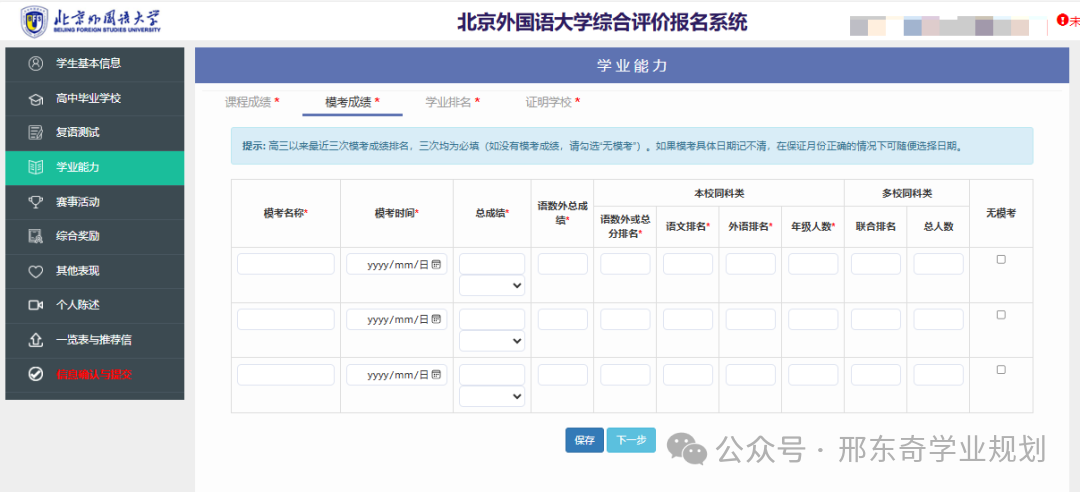Expand the 总成绩 dropdown in third row

pos(492,396)
